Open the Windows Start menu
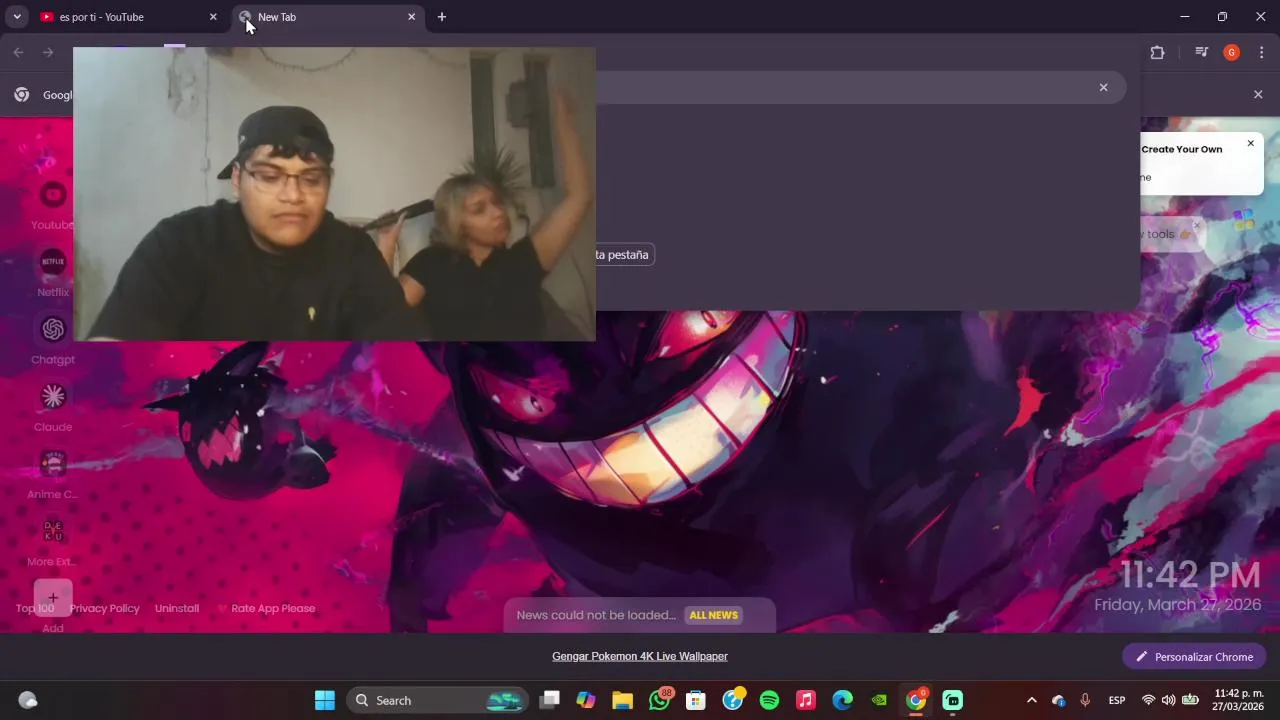This screenshot has height=720, width=1280. tap(325, 700)
